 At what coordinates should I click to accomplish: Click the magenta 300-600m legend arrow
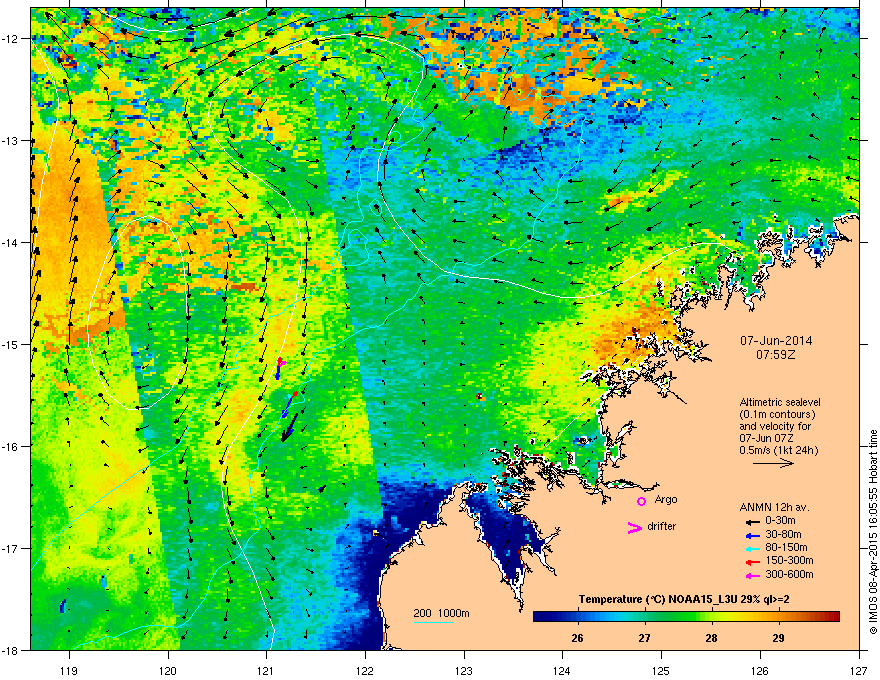[x=752, y=575]
